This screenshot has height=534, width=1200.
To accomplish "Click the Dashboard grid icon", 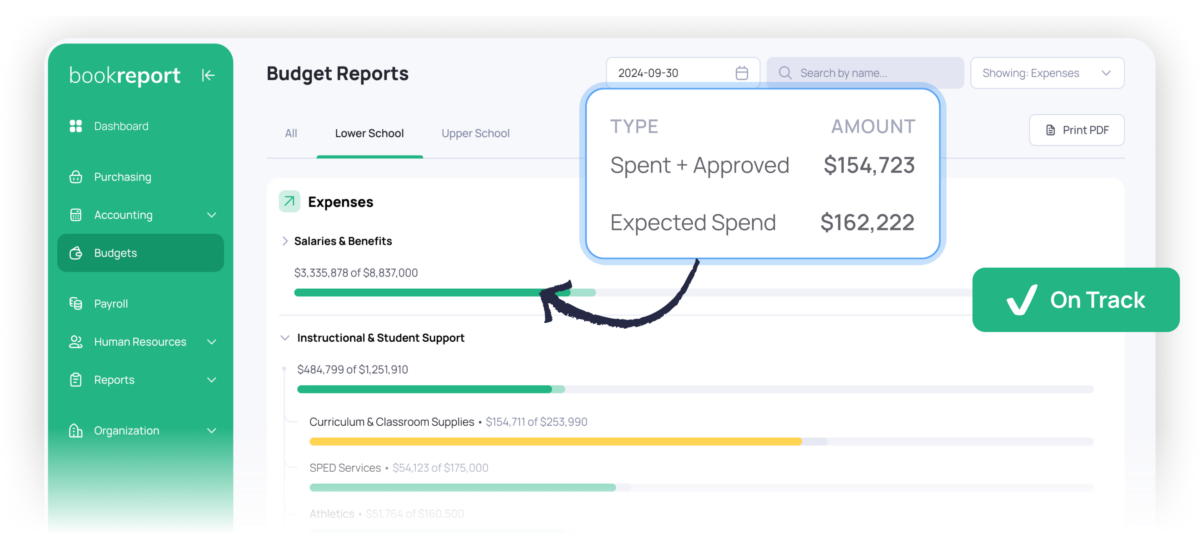I will click(75, 126).
